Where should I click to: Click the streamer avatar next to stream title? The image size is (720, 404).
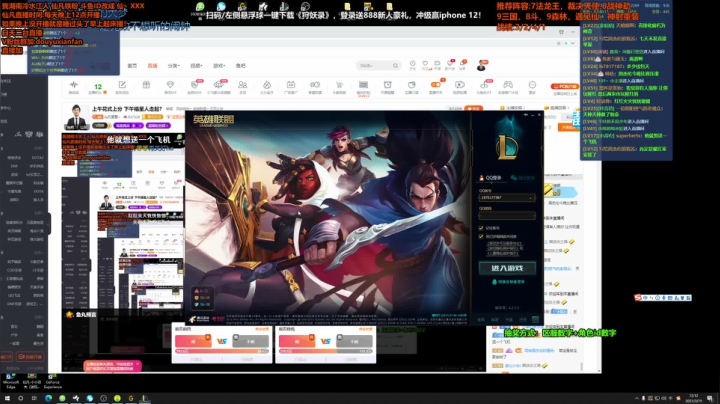coord(76,117)
